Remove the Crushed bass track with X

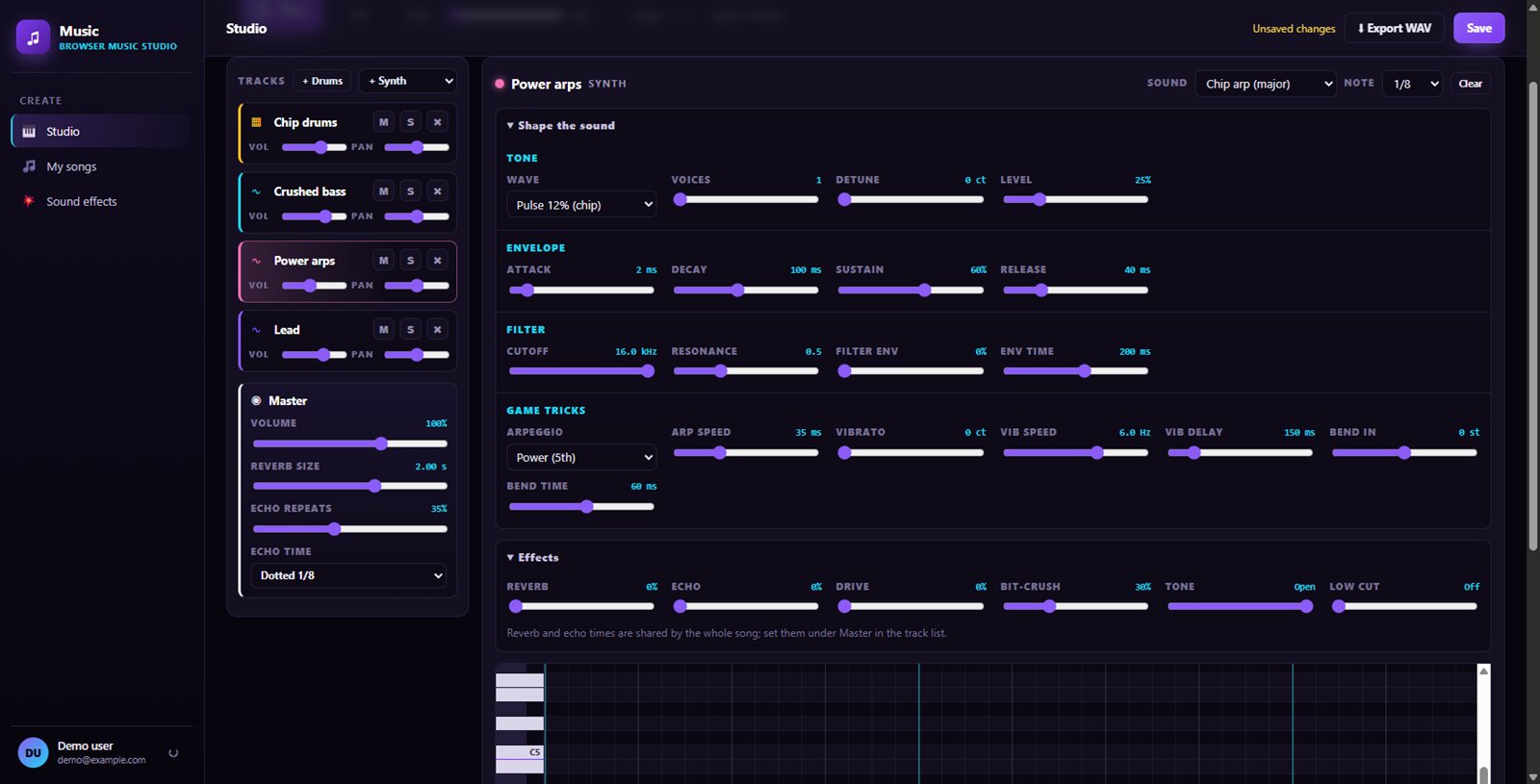[x=437, y=191]
